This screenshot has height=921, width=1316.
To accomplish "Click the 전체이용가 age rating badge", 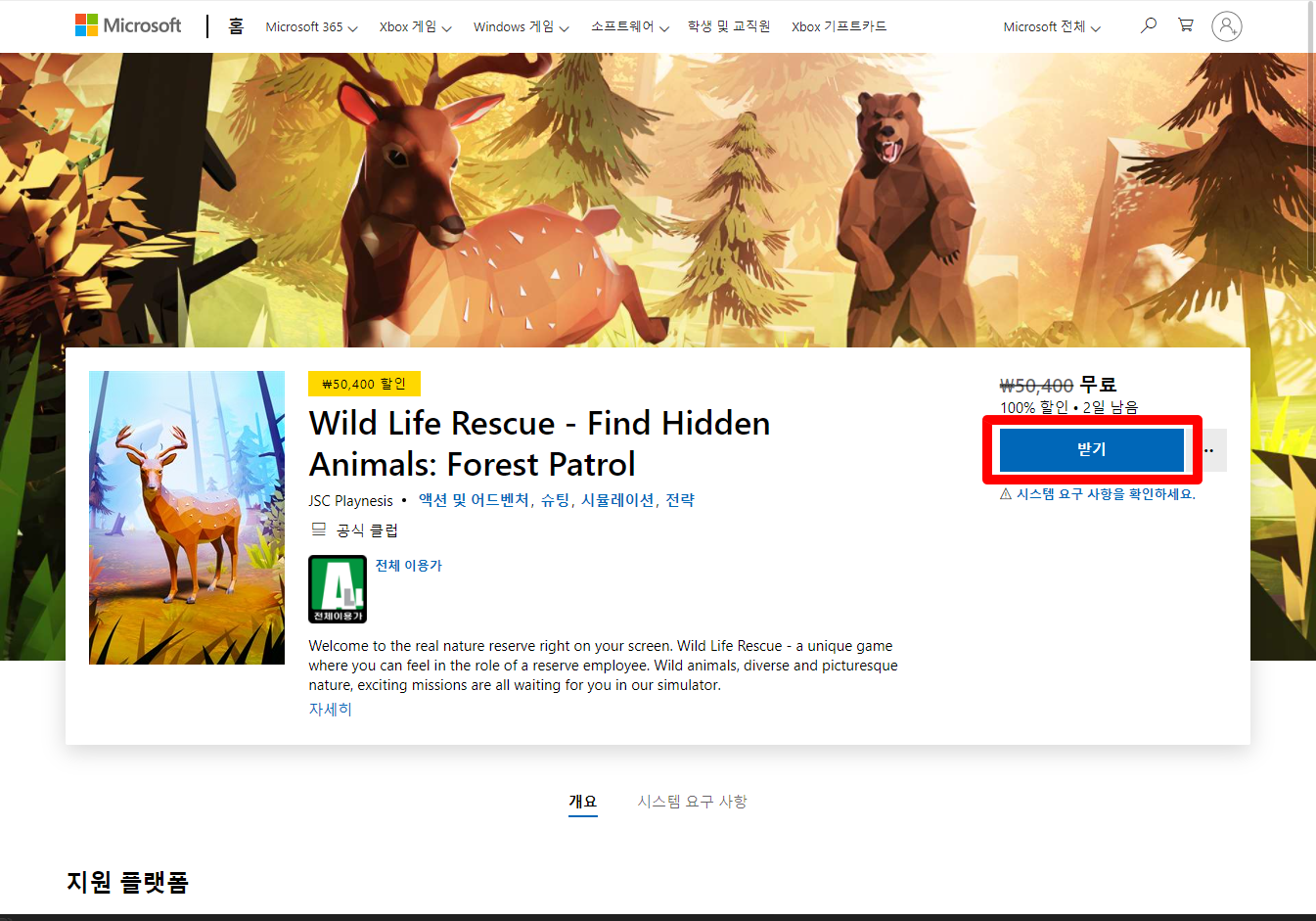I will click(338, 589).
